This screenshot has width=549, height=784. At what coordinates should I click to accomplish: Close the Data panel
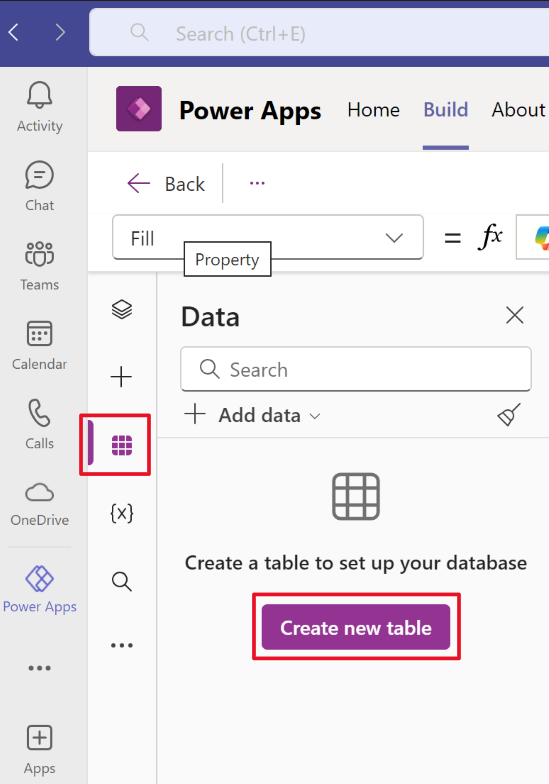pyautogui.click(x=514, y=316)
